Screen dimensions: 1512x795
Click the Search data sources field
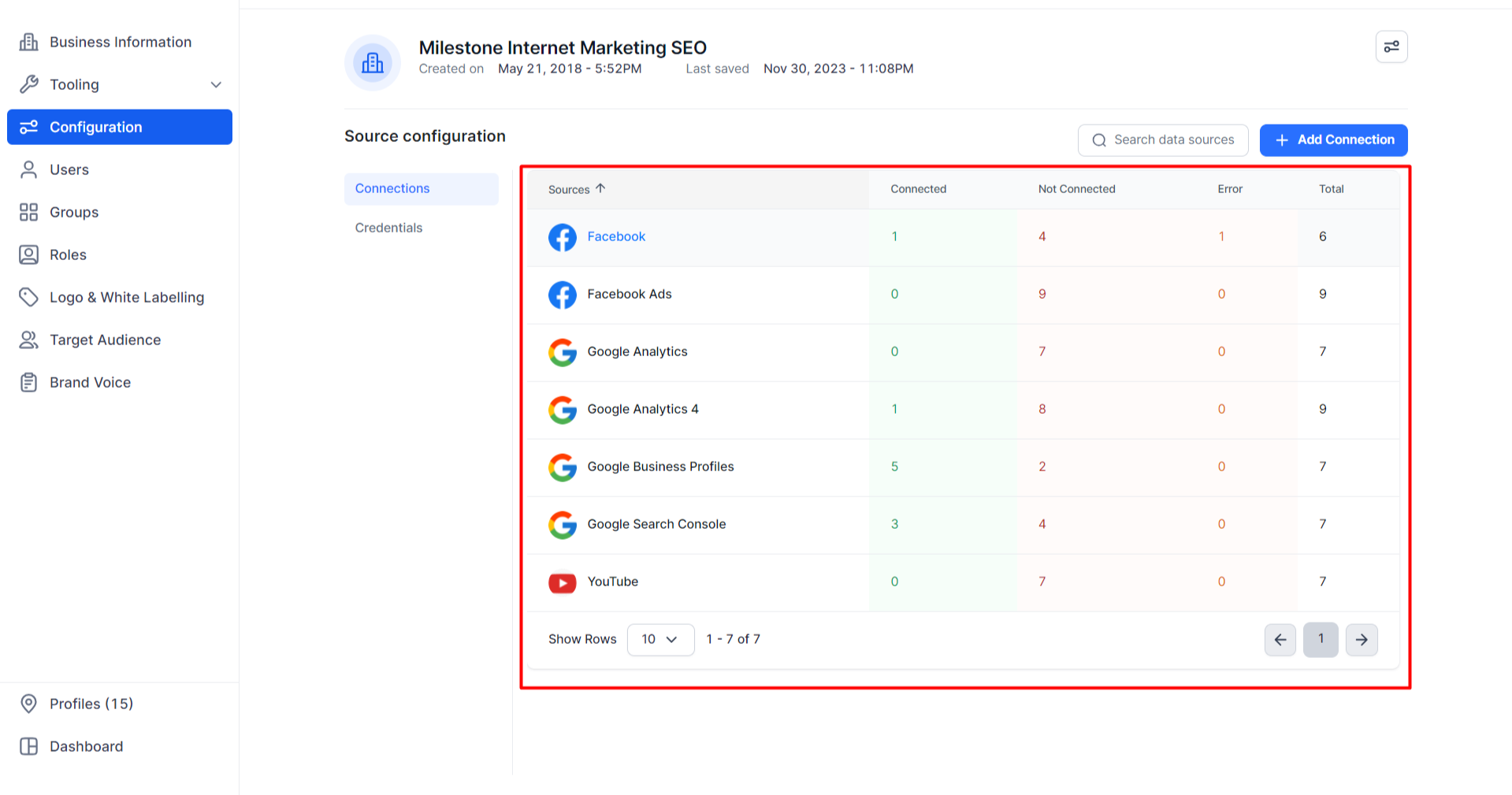pos(1163,140)
